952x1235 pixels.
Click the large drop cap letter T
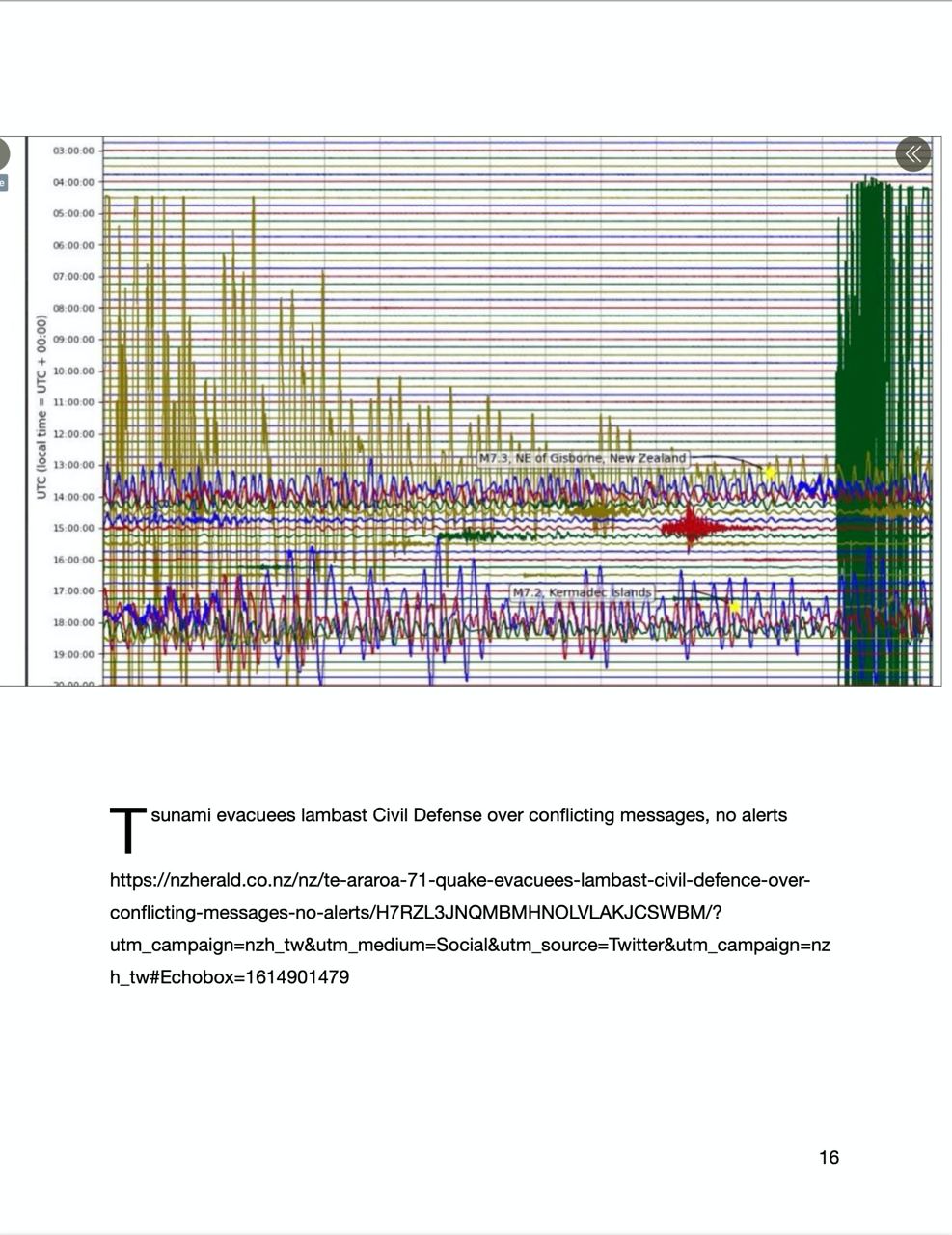127,830
